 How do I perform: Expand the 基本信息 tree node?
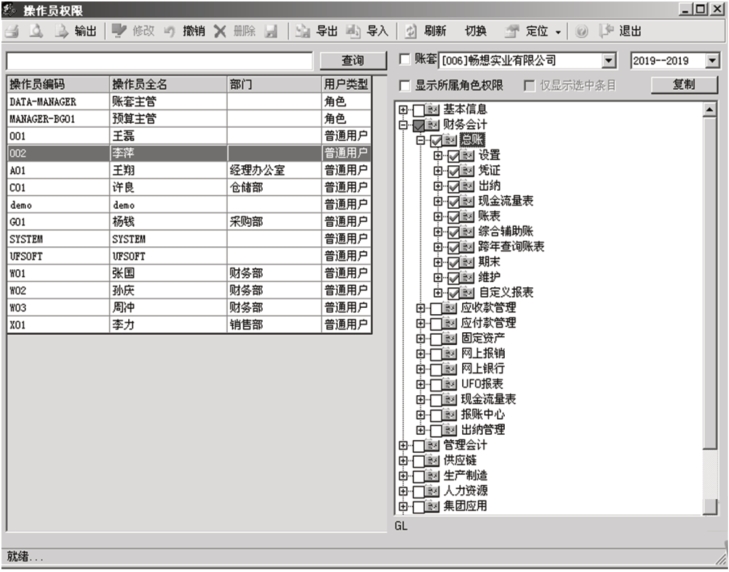tap(403, 110)
